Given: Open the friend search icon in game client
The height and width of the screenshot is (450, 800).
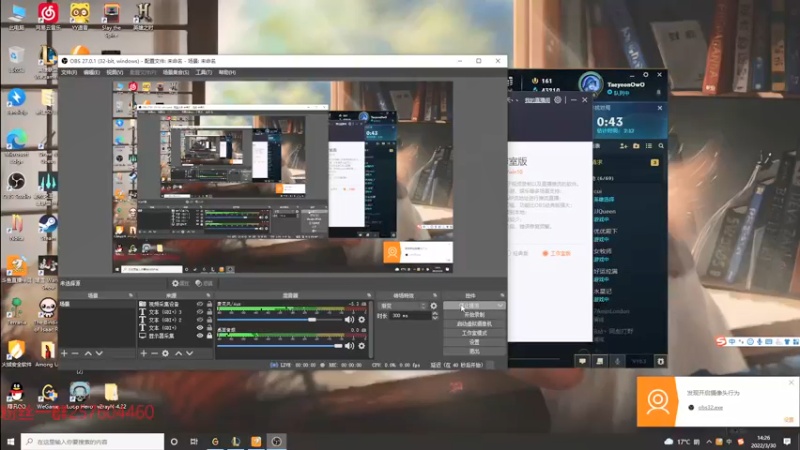Looking at the screenshot, I should tap(661, 146).
